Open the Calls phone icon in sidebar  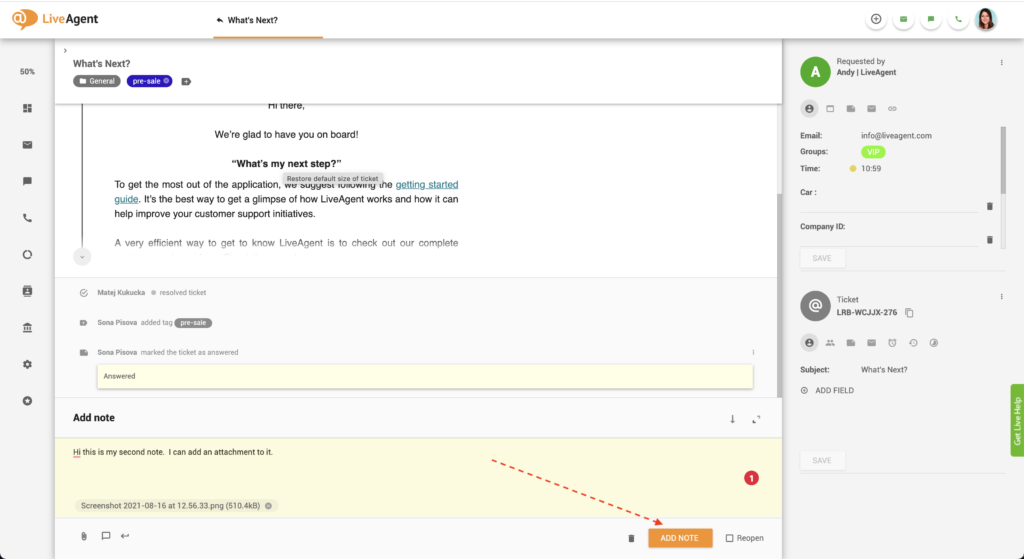[x=28, y=218]
